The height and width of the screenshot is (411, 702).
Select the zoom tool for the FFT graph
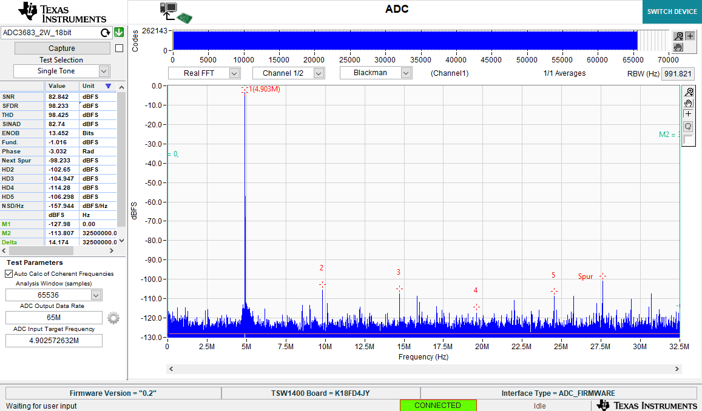point(689,92)
